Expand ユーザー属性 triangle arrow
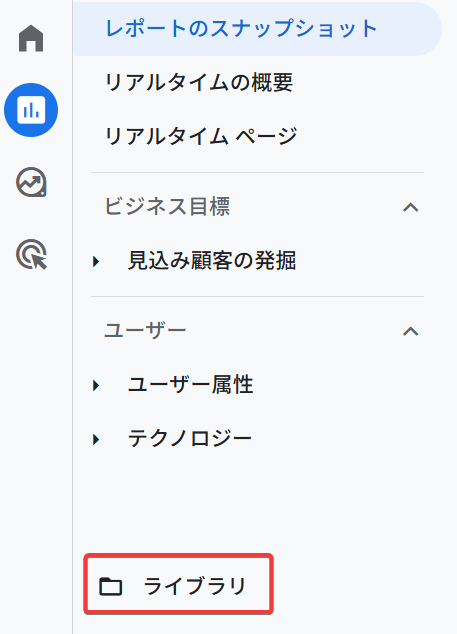The width and height of the screenshot is (457, 634). (x=96, y=385)
